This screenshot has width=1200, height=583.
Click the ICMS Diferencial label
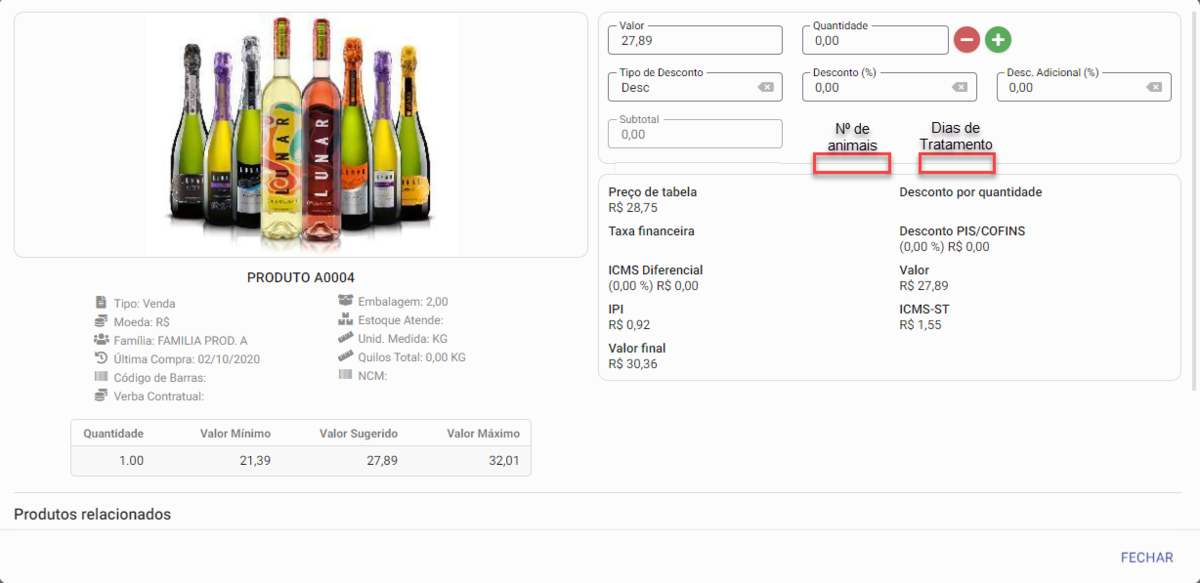655,270
